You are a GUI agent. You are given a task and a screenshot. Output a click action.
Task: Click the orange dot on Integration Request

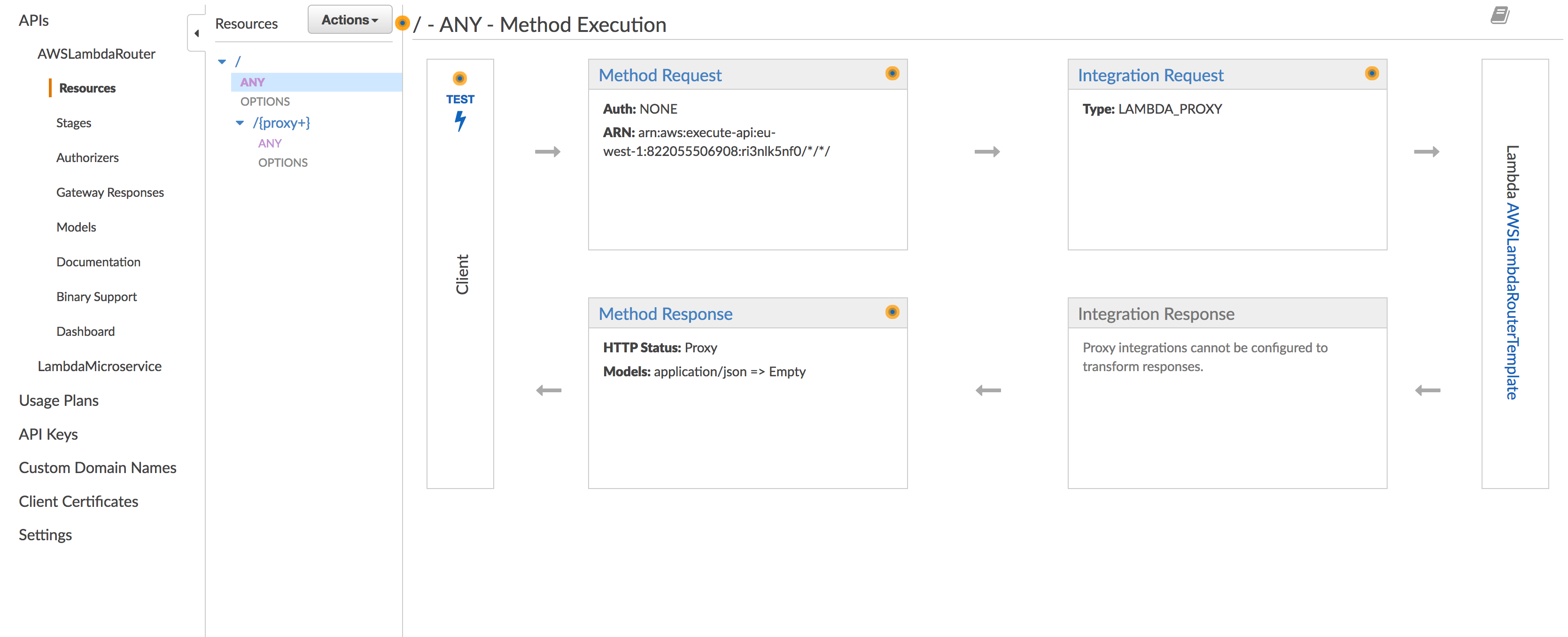click(x=1371, y=73)
